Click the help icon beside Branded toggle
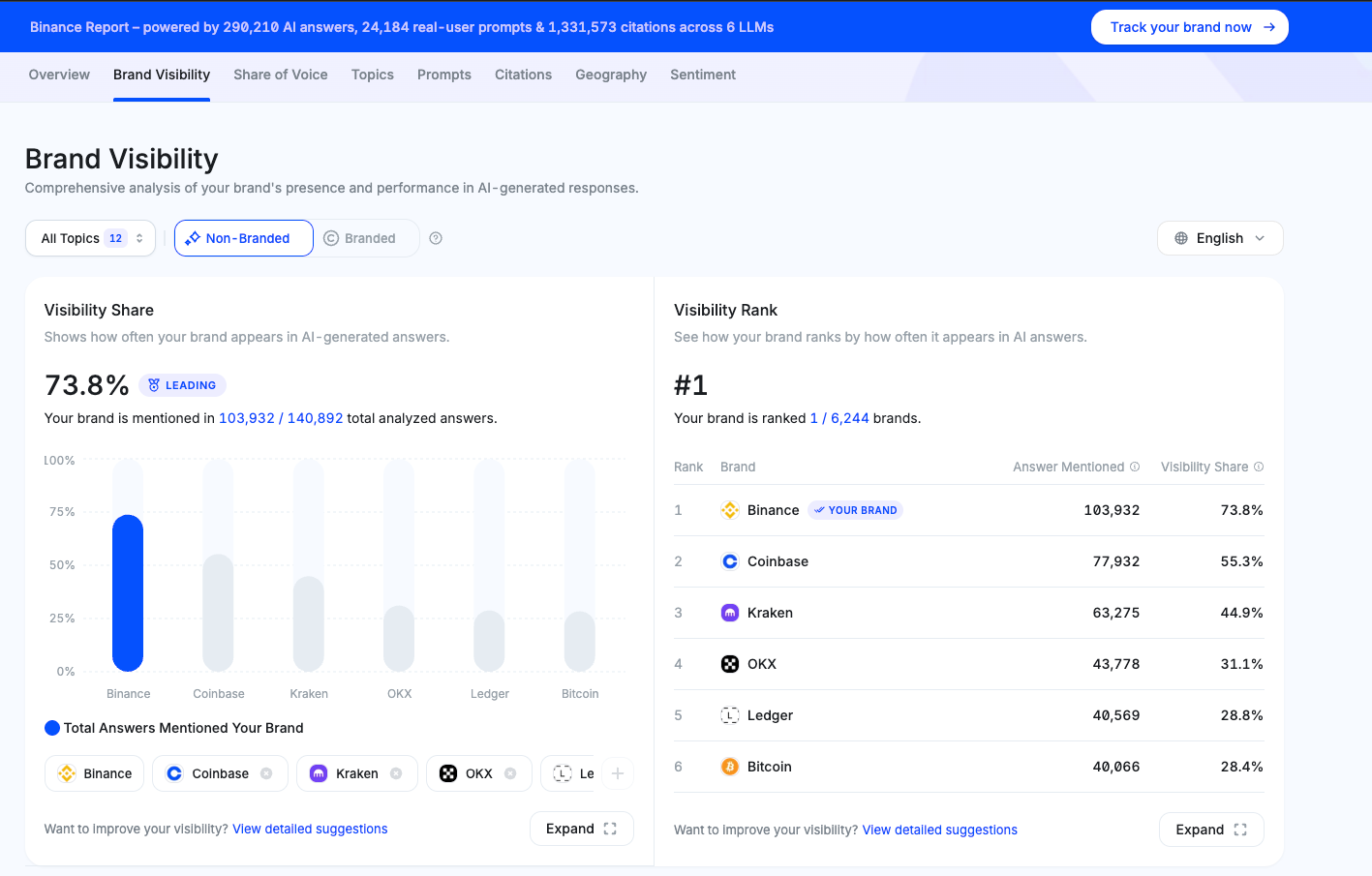This screenshot has height=876, width=1372. pyautogui.click(x=436, y=238)
